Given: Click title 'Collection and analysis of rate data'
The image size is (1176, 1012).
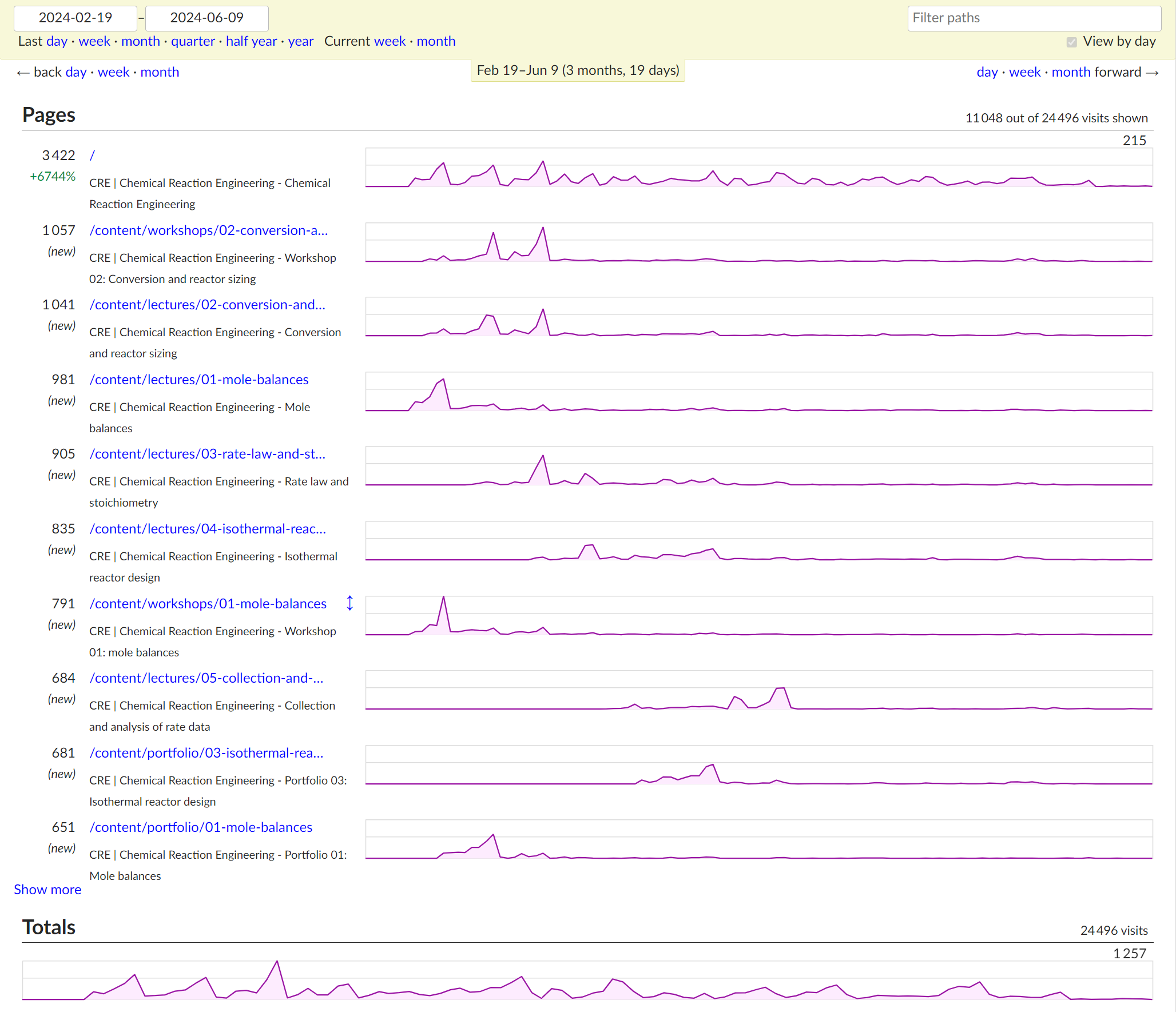Looking at the screenshot, I should click(x=212, y=716).
